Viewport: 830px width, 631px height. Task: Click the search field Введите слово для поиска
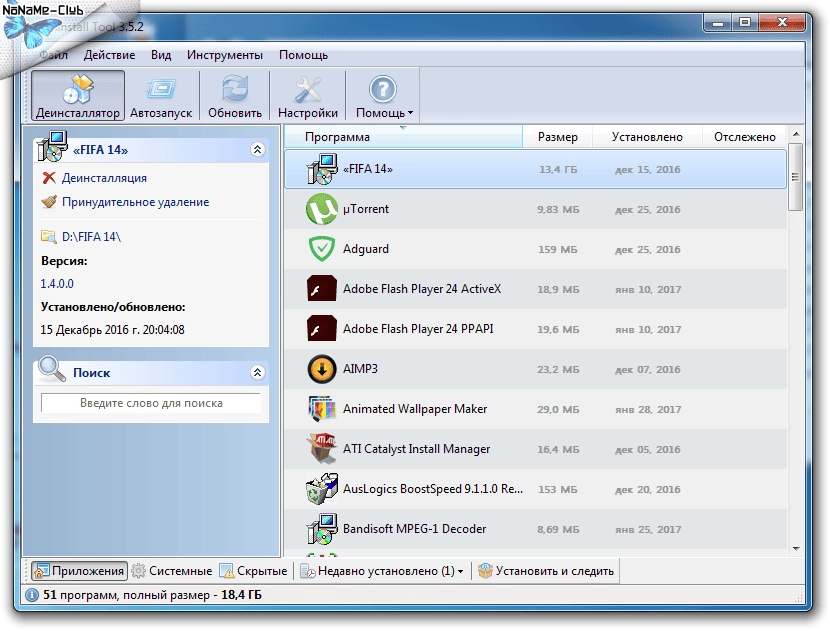(151, 403)
